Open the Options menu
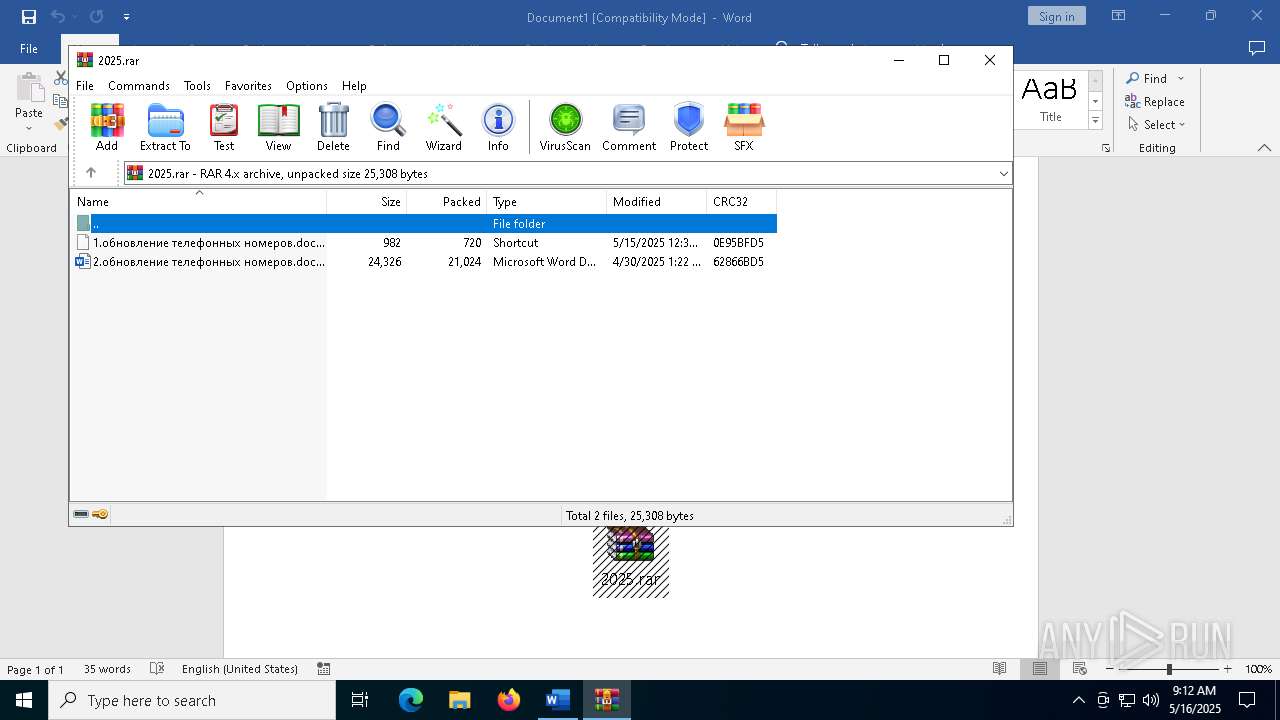The image size is (1280, 720). pos(307,86)
